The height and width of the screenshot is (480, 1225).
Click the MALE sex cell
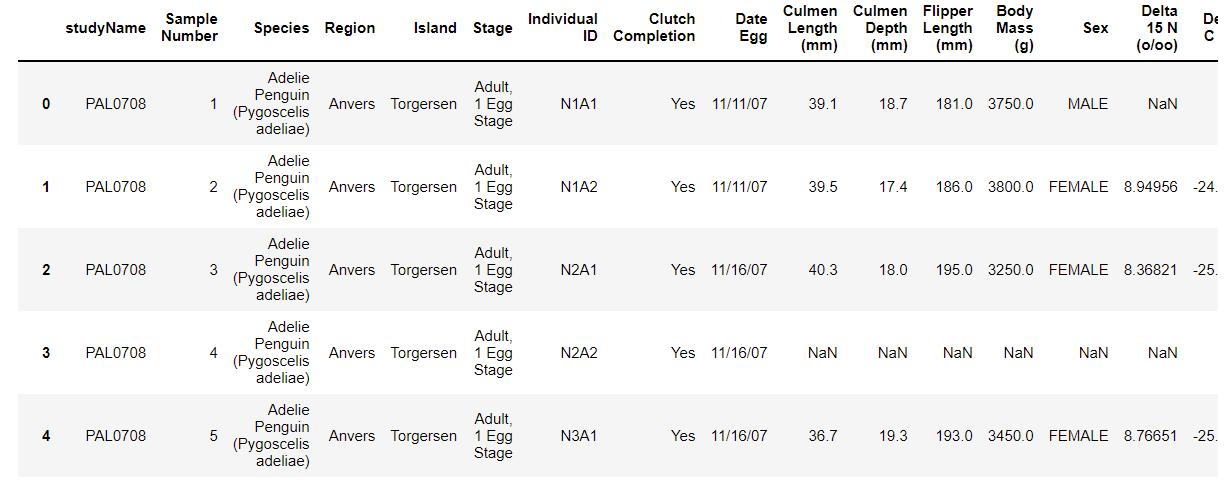click(1087, 104)
